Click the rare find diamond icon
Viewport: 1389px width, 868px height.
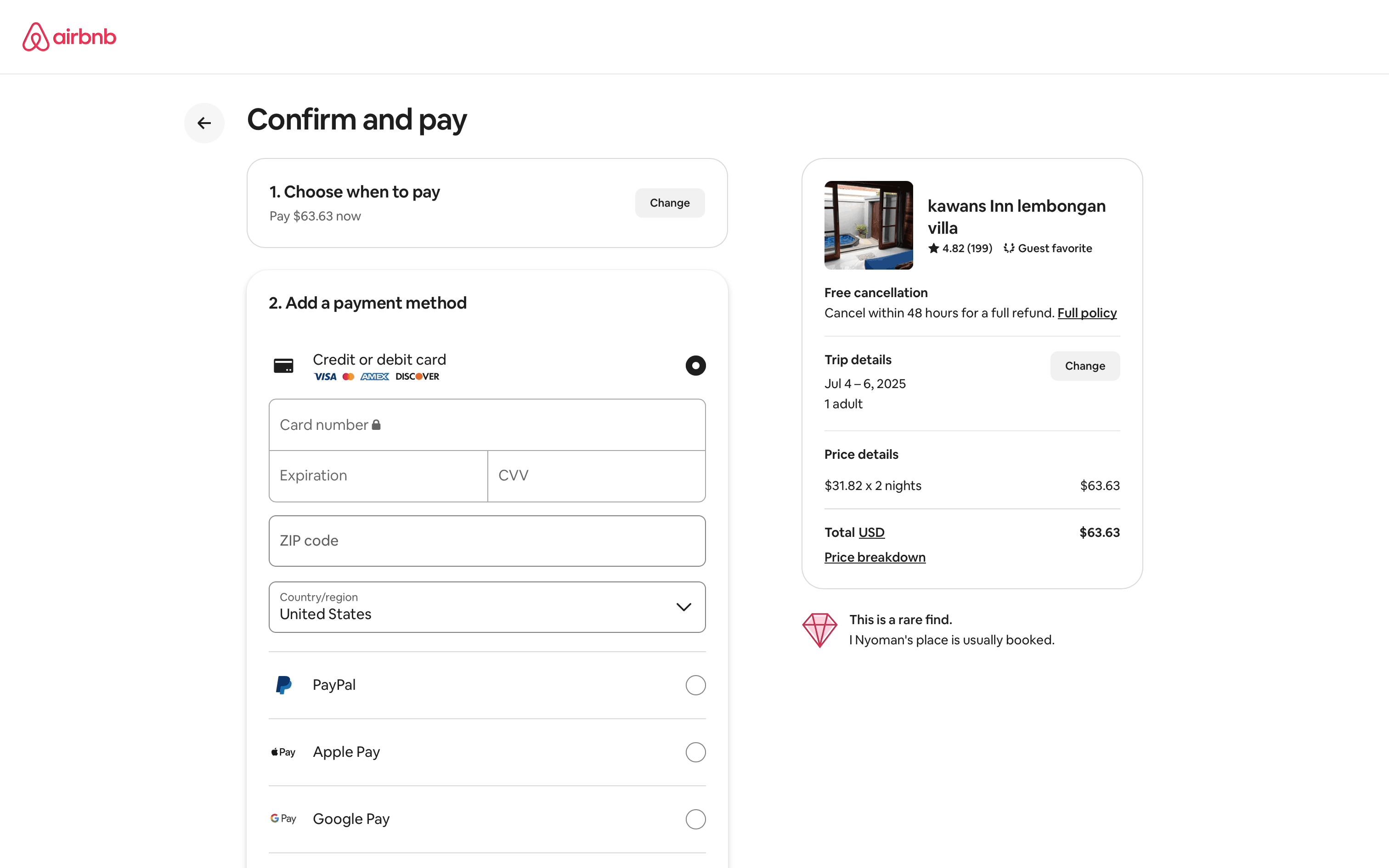pos(819,630)
